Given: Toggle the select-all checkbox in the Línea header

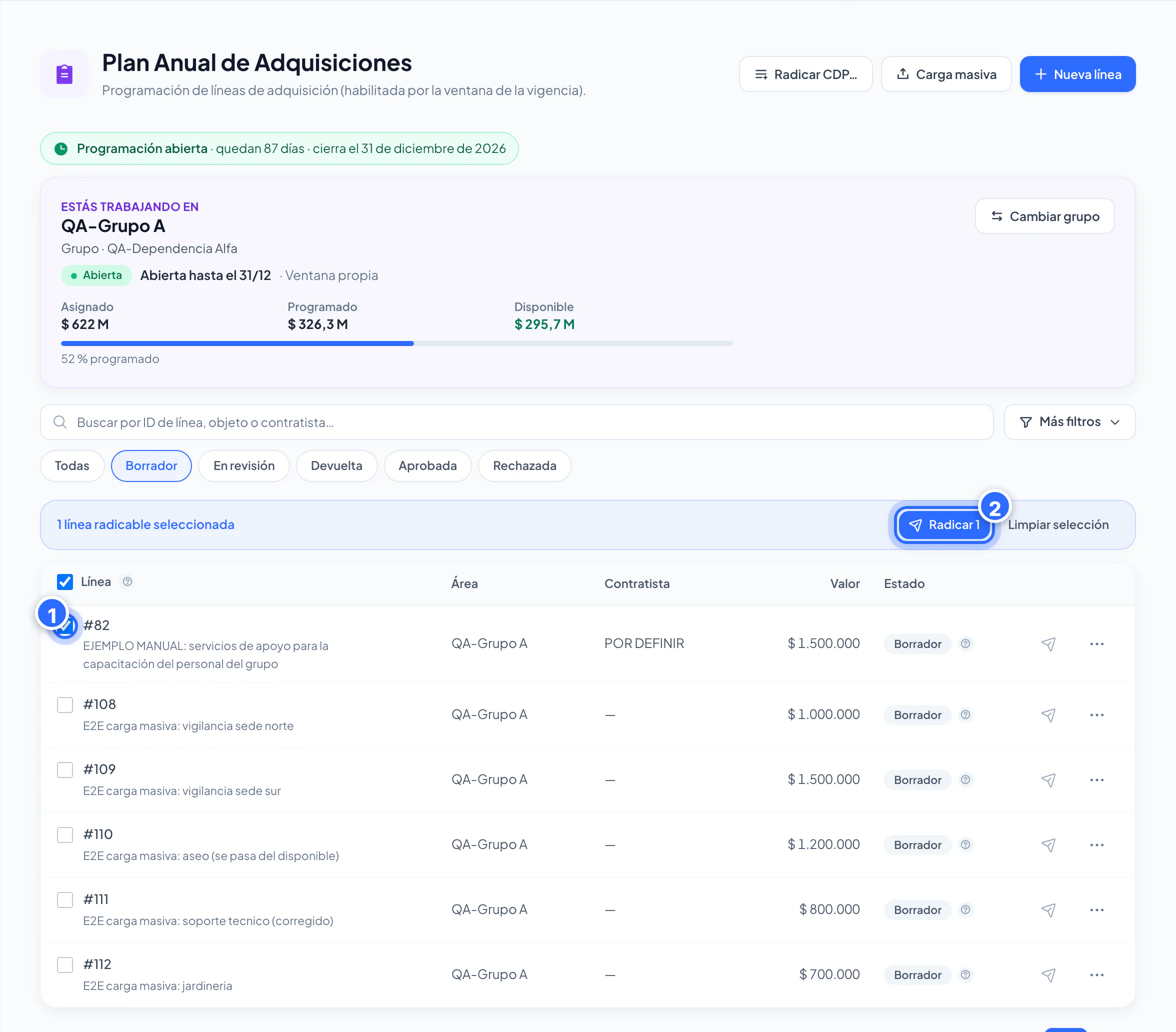Looking at the screenshot, I should click(65, 582).
